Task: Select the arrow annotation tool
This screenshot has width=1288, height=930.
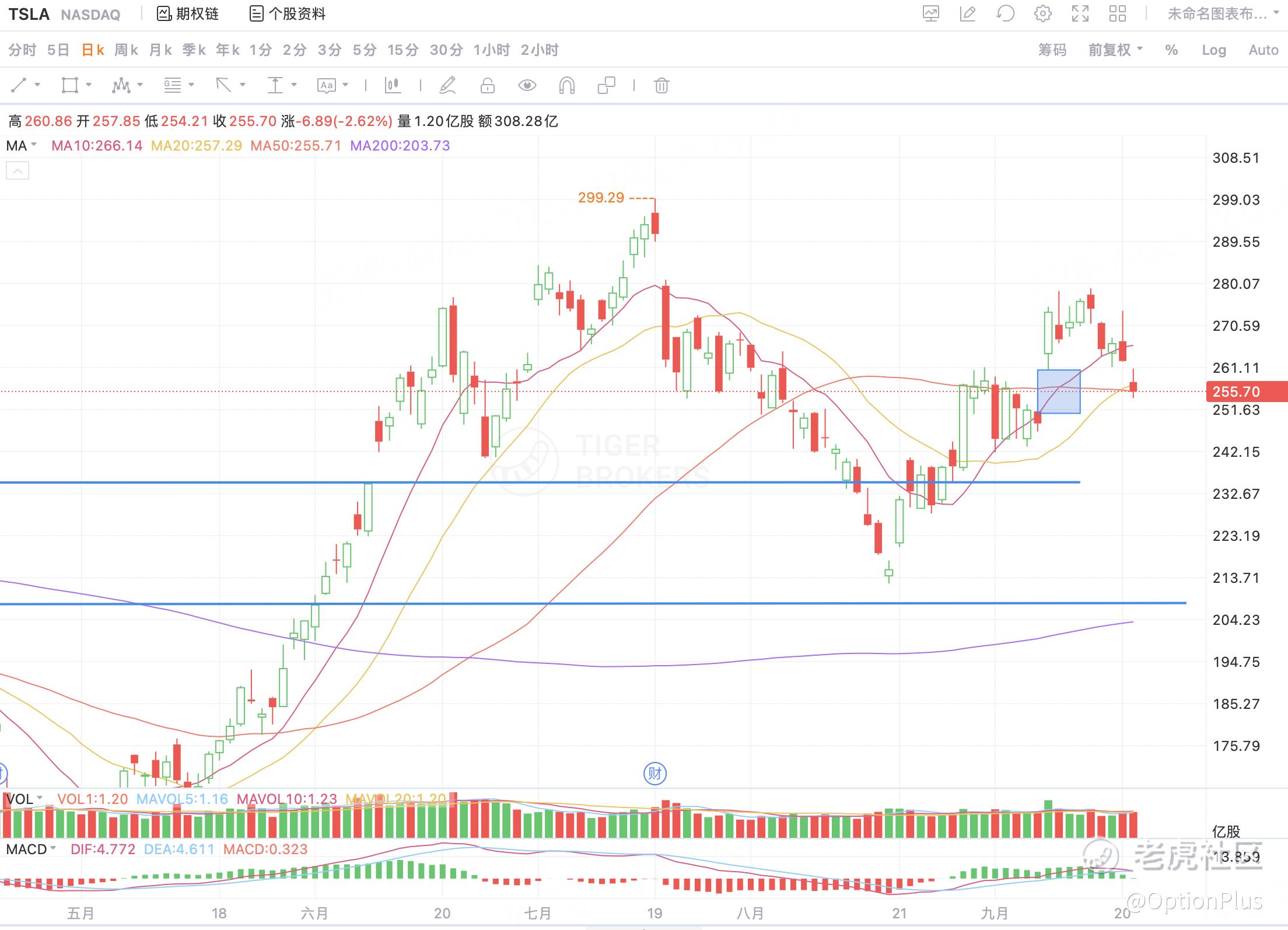Action: pyautogui.click(x=223, y=86)
